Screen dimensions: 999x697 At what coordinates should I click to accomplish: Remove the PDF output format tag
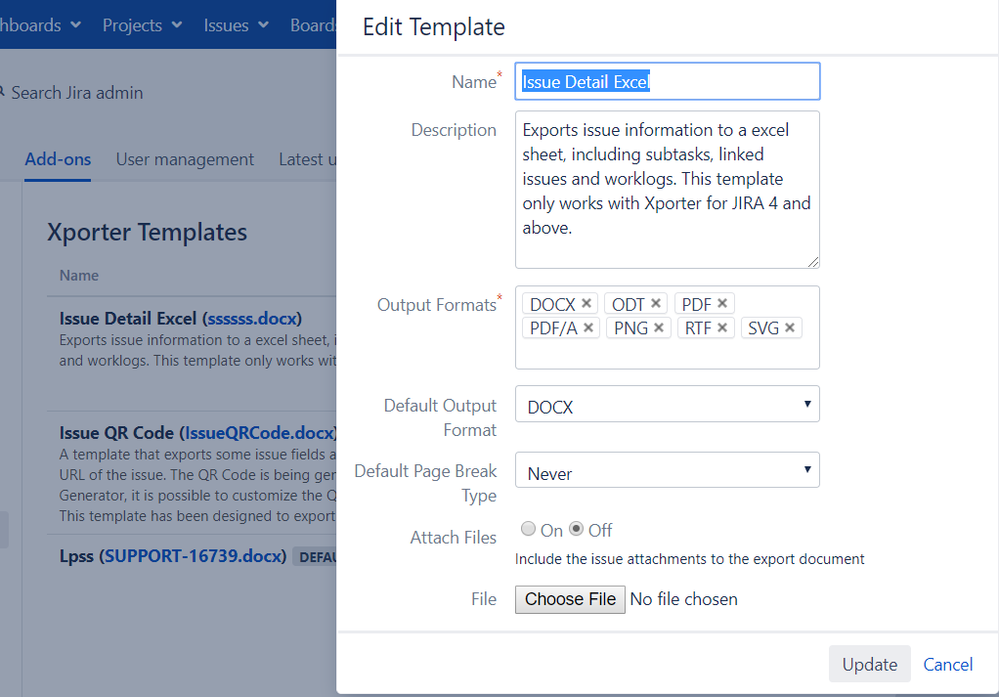722,303
